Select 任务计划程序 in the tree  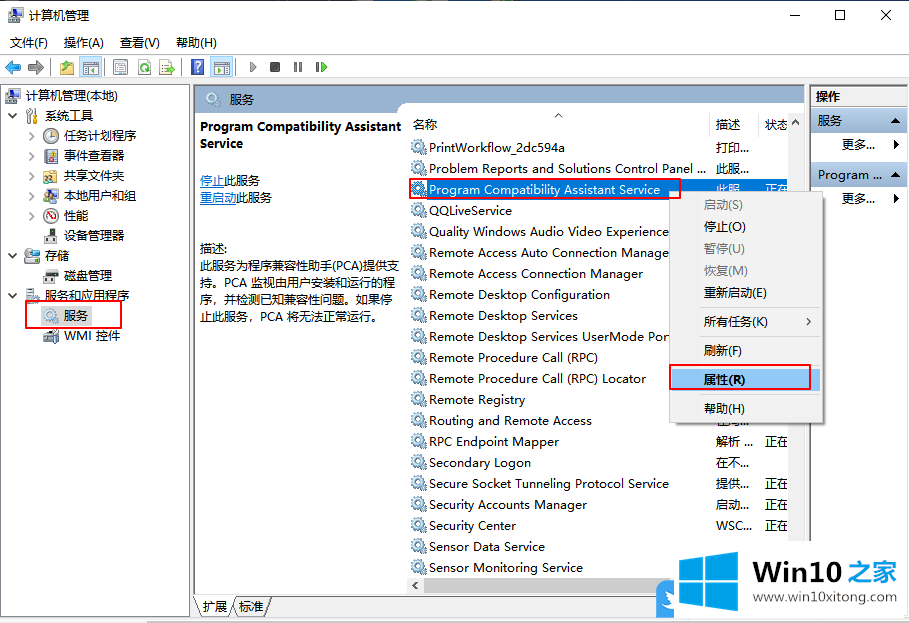(100, 136)
